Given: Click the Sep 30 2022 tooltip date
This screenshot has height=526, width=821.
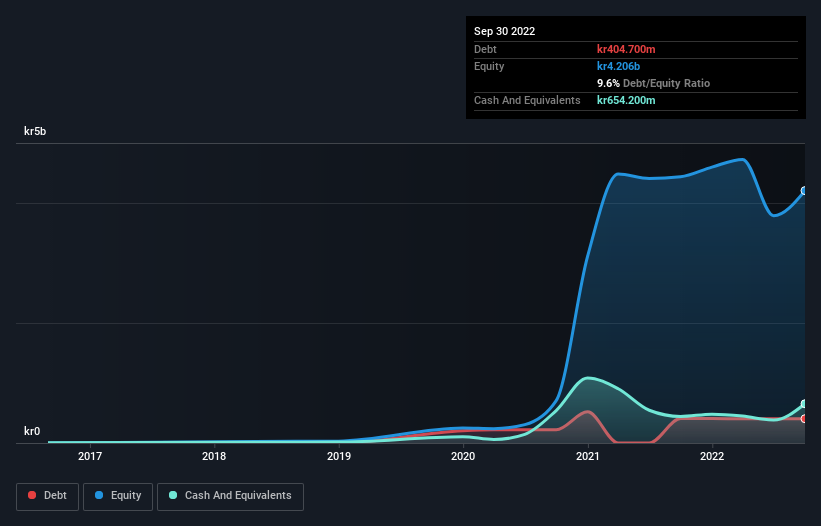Looking at the screenshot, I should coord(504,31).
